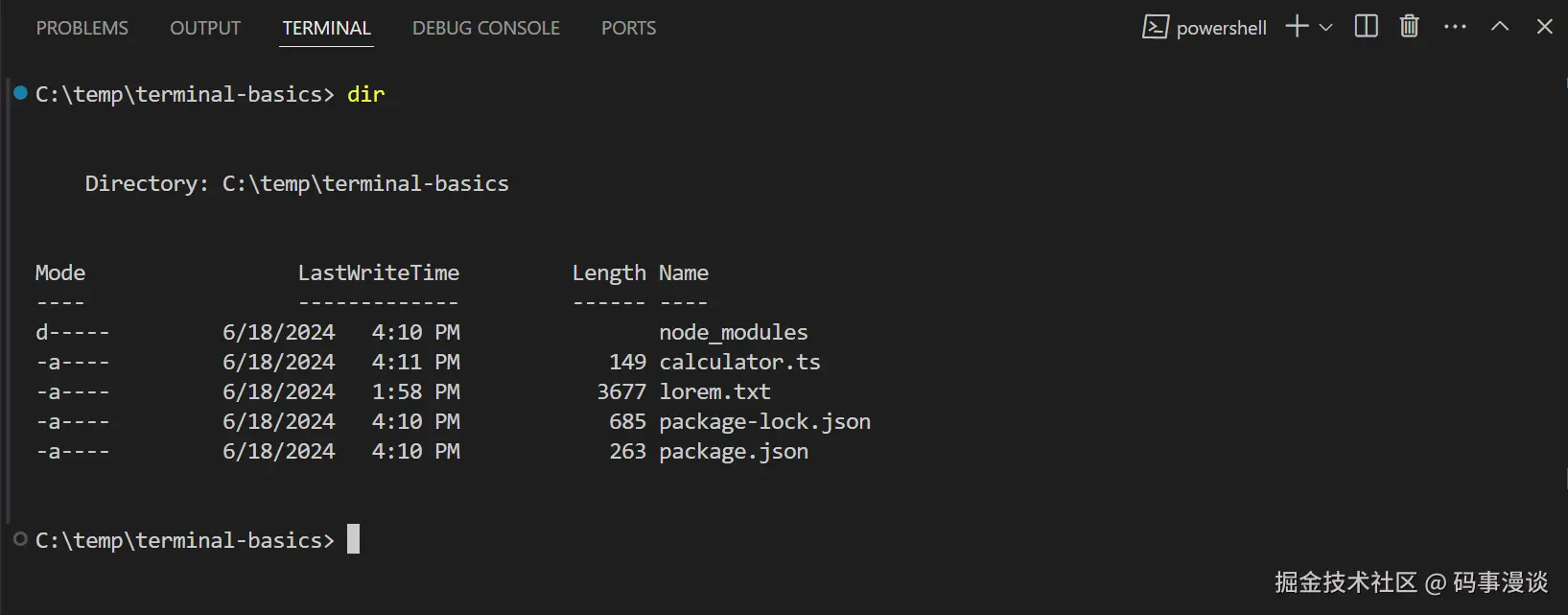The image size is (1568, 615).
Task: Click the calculator.ts file name
Action: pyautogui.click(x=739, y=362)
